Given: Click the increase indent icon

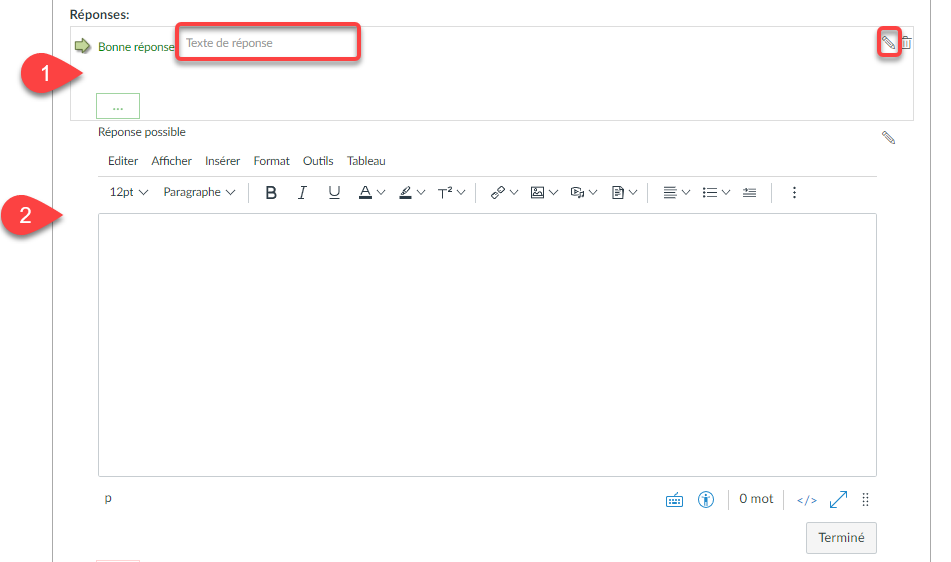Looking at the screenshot, I should [750, 192].
